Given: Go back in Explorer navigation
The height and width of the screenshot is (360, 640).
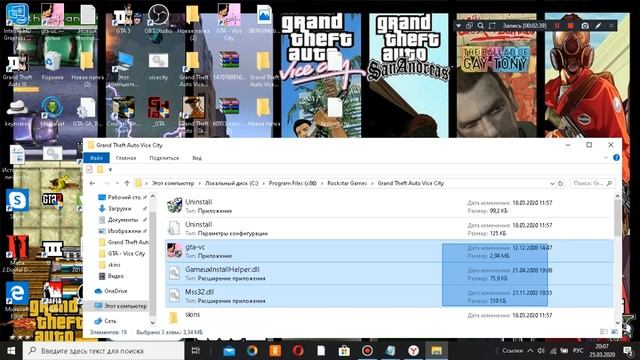Looking at the screenshot, I should click(x=92, y=183).
